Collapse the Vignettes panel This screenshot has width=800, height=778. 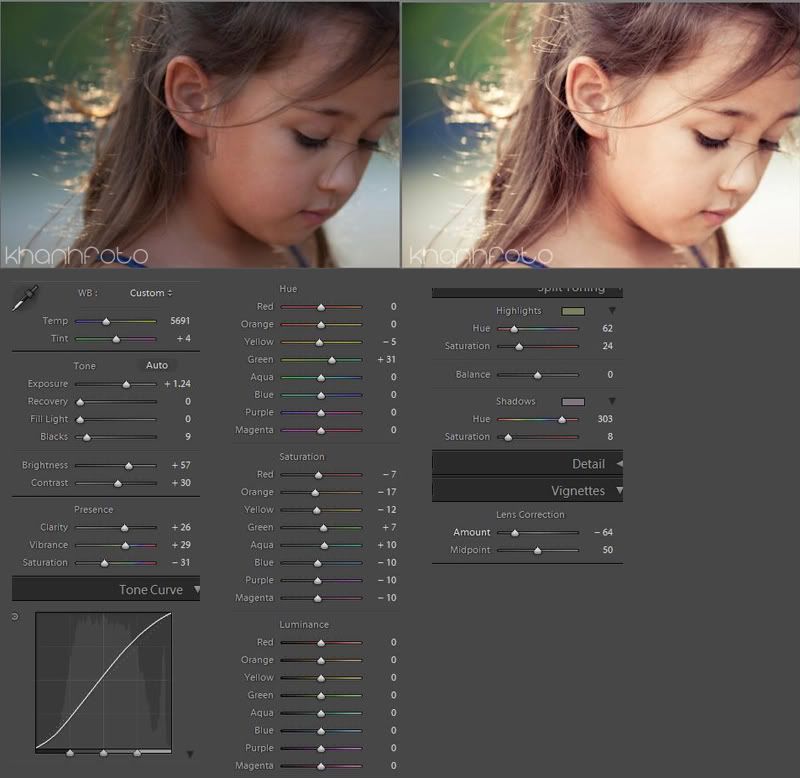tap(619, 491)
